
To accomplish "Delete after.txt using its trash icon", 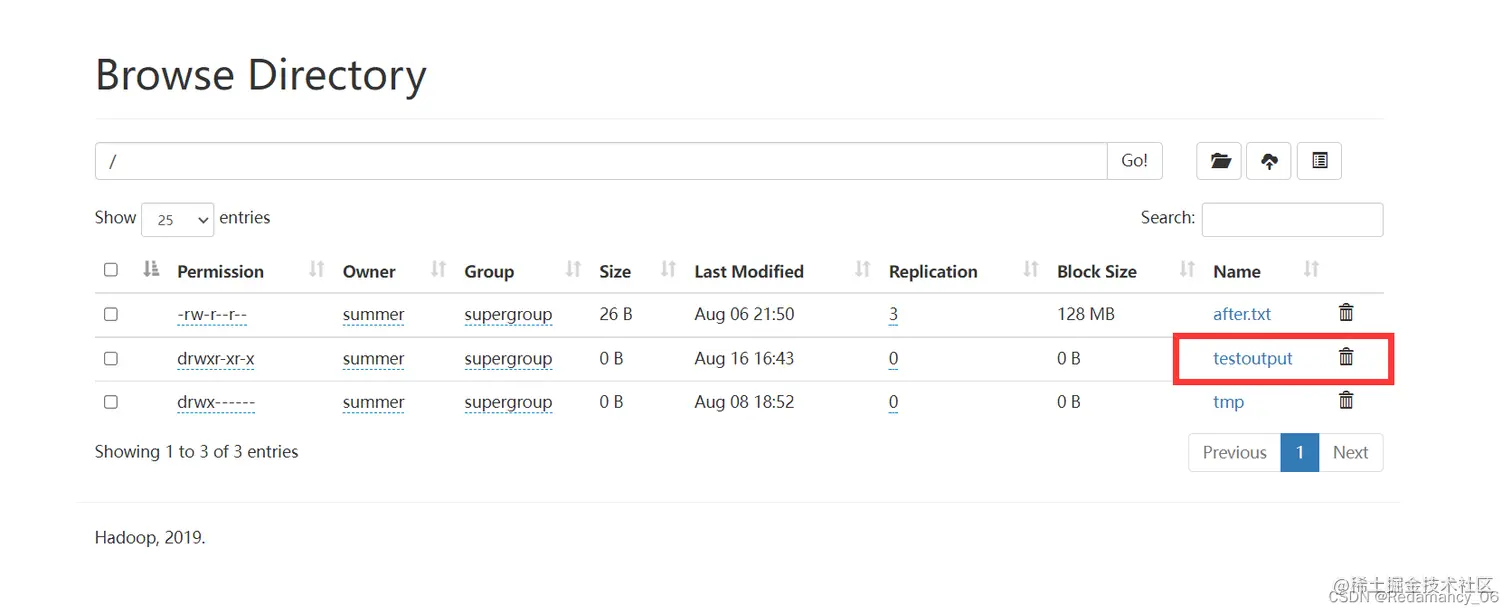I will pyautogui.click(x=1346, y=313).
